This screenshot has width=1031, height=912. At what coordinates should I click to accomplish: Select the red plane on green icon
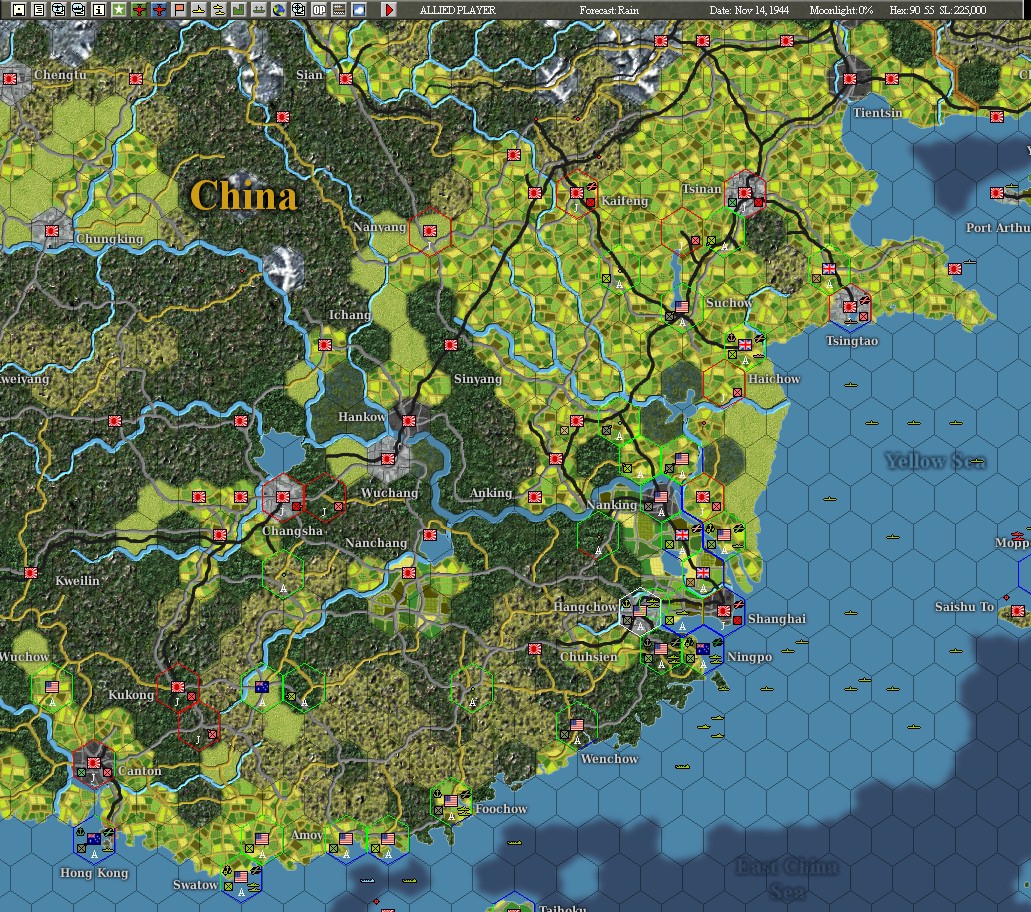pyautogui.click(x=139, y=9)
